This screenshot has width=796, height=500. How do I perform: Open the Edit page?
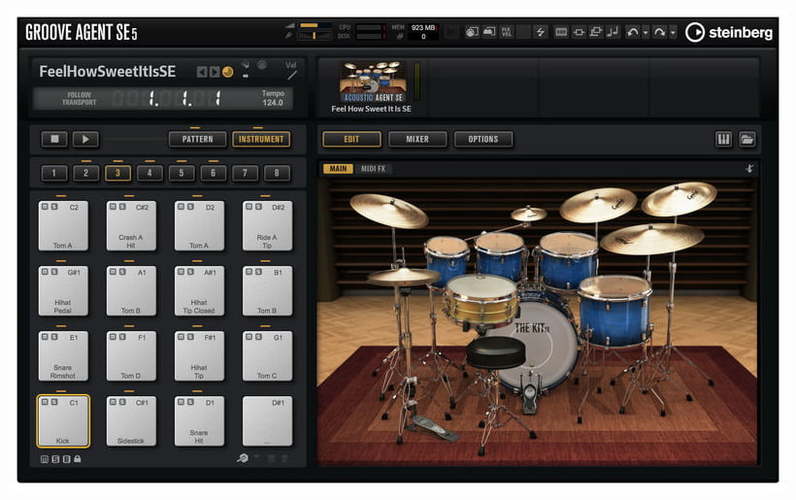(351, 139)
